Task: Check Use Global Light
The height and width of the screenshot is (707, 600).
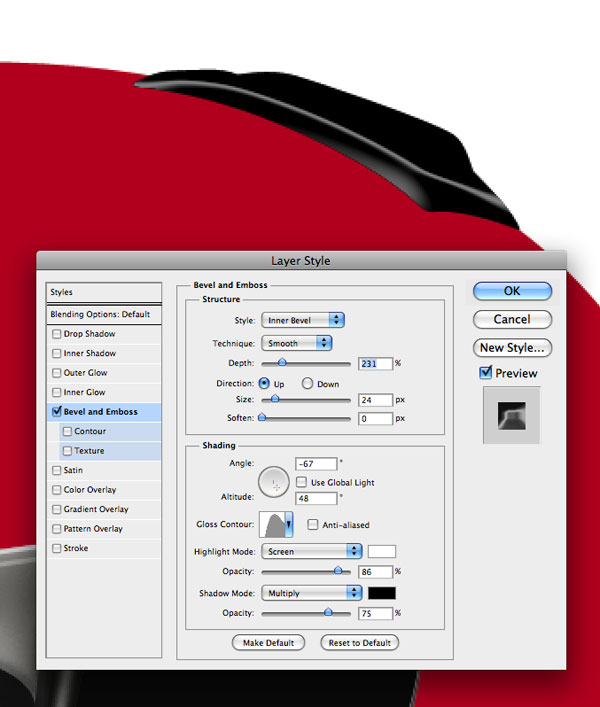Action: pyautogui.click(x=301, y=482)
